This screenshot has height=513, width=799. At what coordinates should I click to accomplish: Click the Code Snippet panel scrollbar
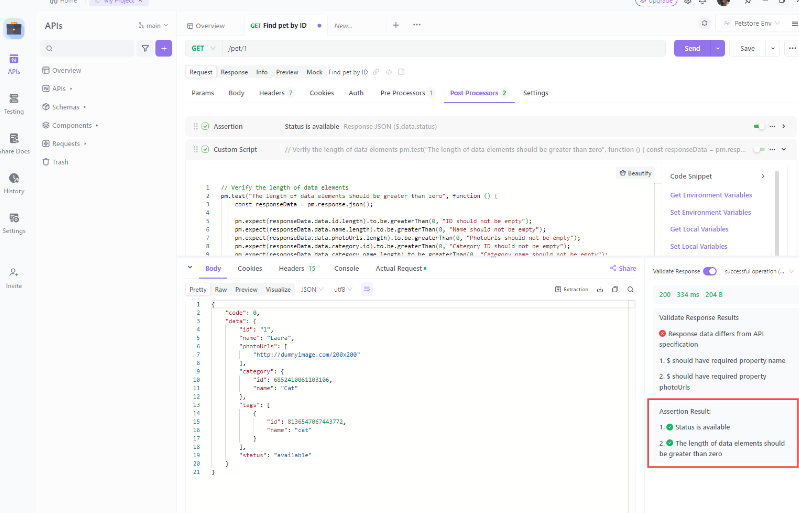[x=777, y=213]
